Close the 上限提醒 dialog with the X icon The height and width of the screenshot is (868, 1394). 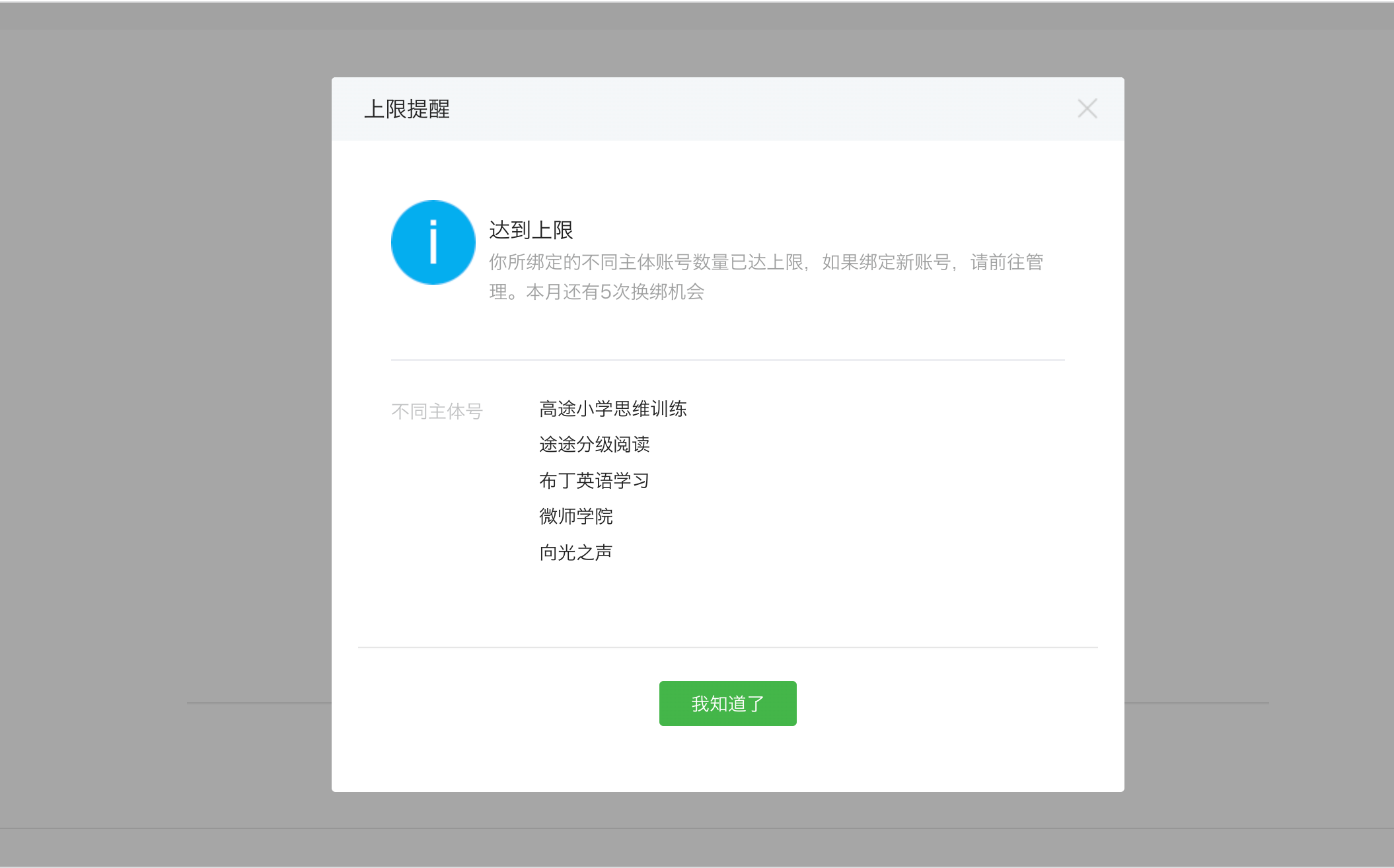(1087, 109)
